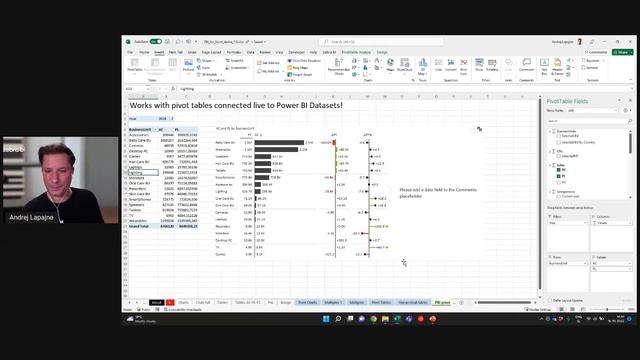
Task: Click the Screenshot tool
Action: coord(238,67)
